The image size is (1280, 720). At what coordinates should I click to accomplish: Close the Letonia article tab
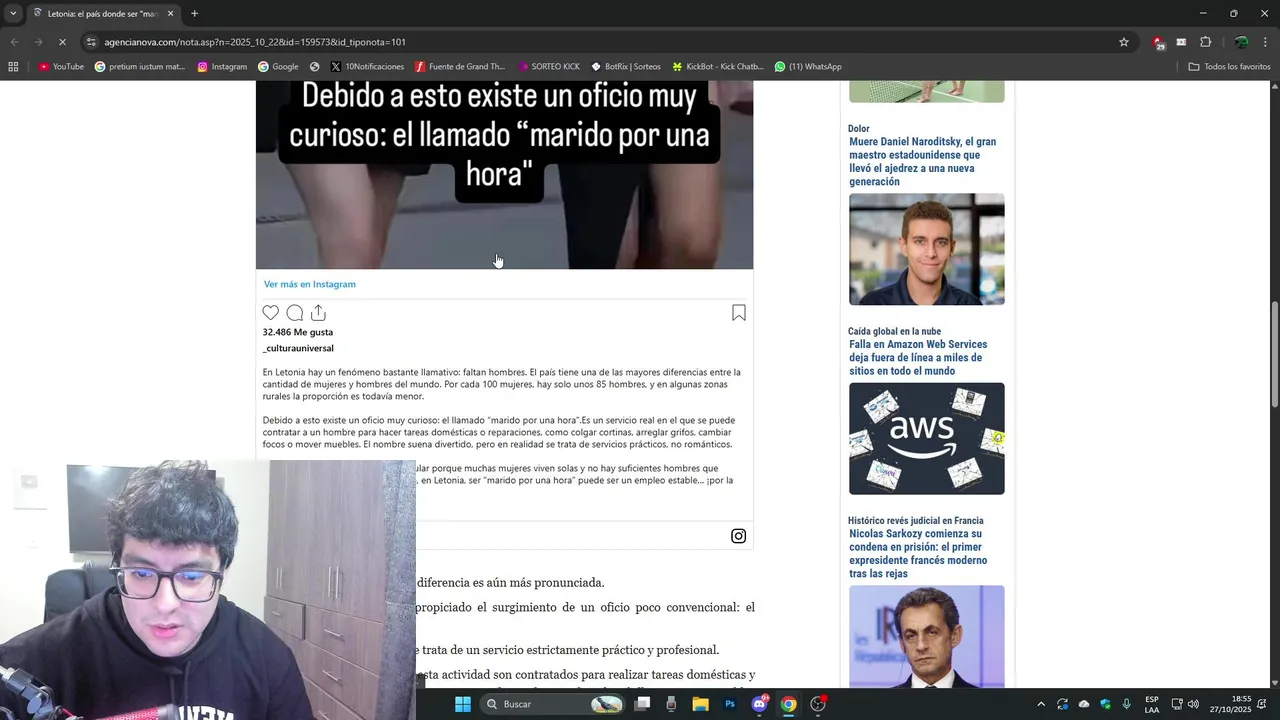[x=170, y=13]
